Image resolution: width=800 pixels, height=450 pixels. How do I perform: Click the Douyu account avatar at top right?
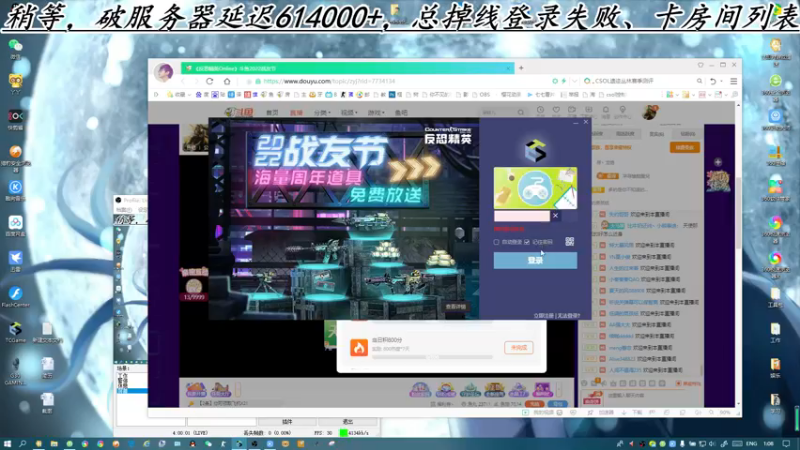coord(649,112)
